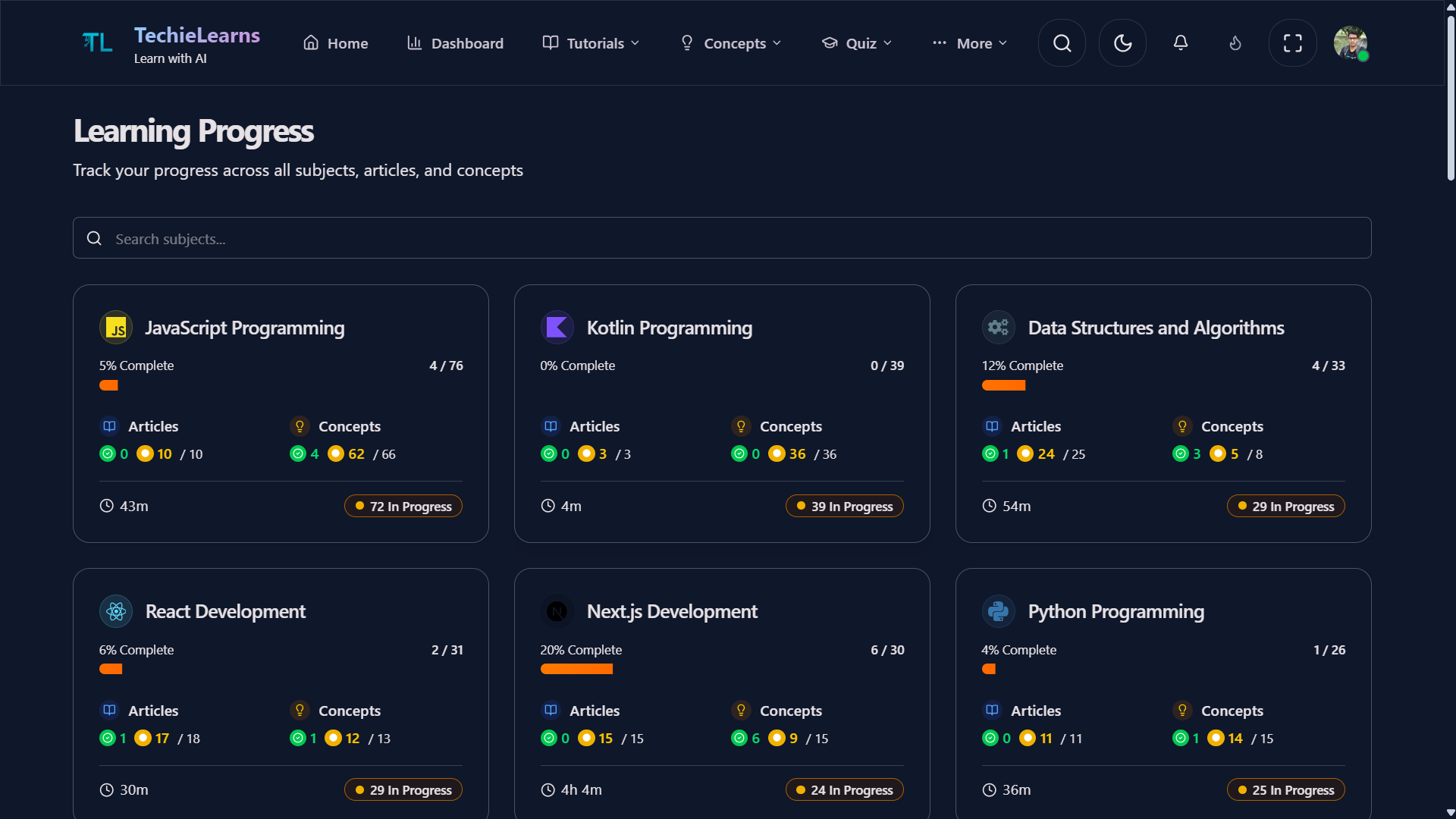
Task: Expand the More dropdown
Action: [x=970, y=43]
